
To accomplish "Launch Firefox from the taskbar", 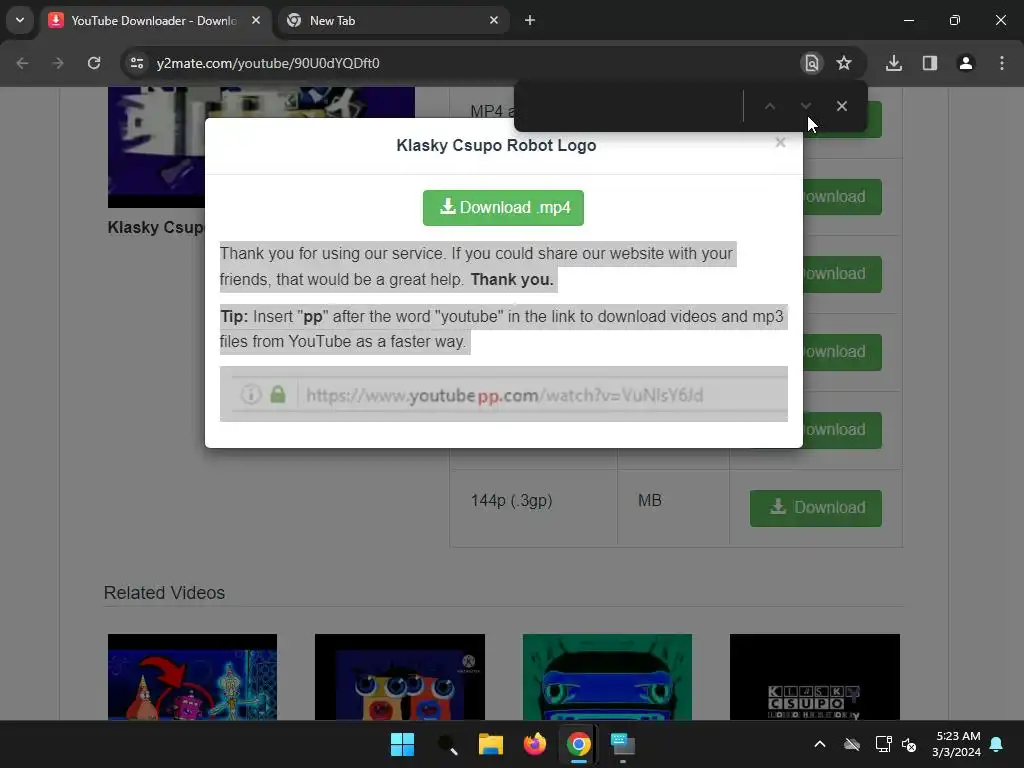I will point(535,744).
